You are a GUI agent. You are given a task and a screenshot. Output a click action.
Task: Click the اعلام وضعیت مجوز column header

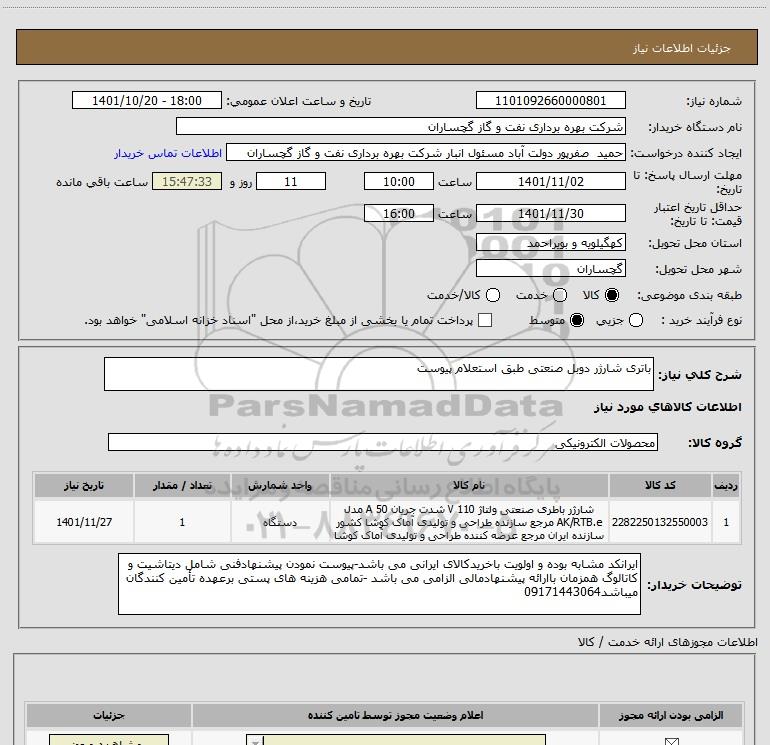point(395,715)
